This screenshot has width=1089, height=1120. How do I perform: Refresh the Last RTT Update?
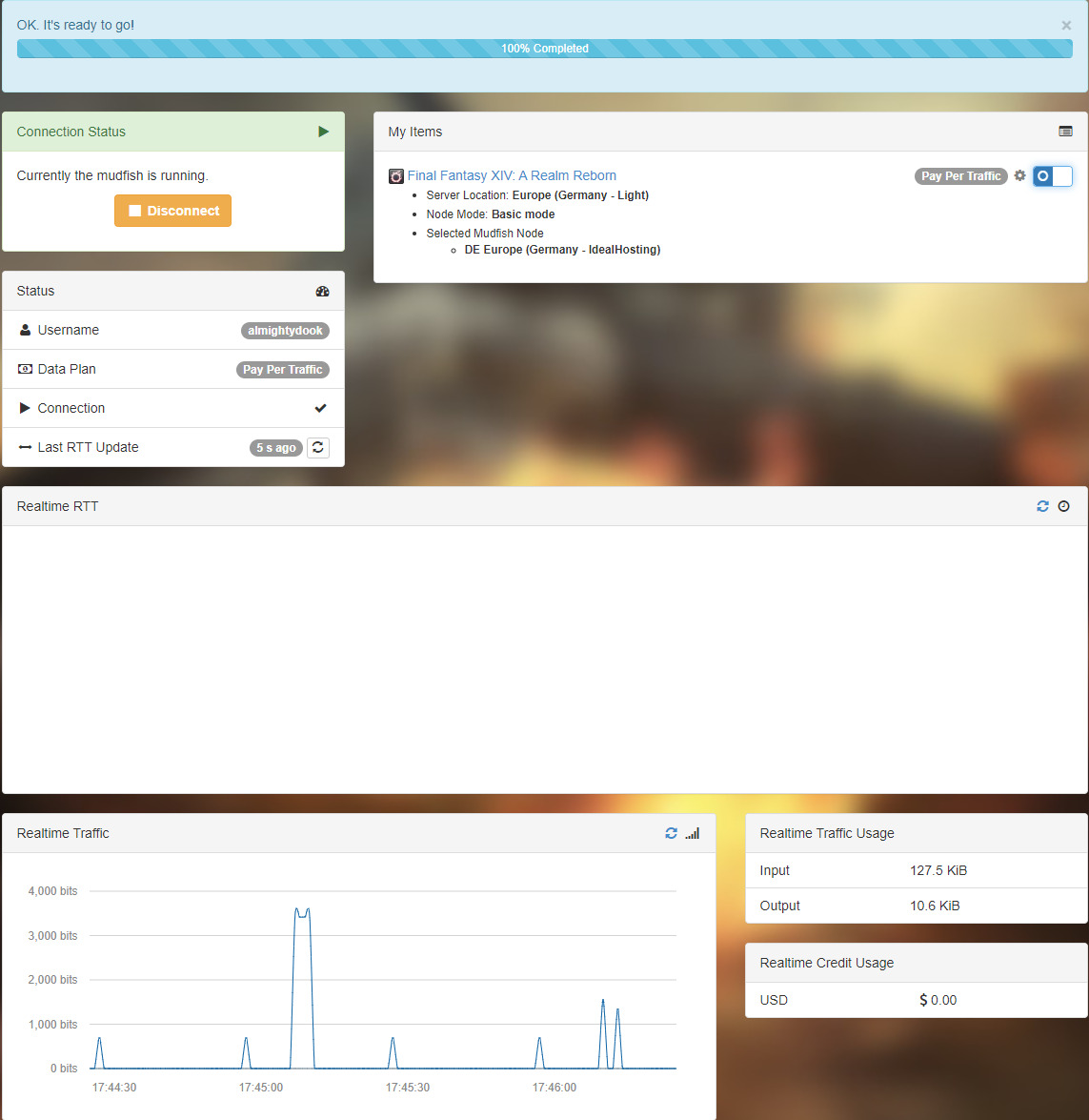pos(318,448)
